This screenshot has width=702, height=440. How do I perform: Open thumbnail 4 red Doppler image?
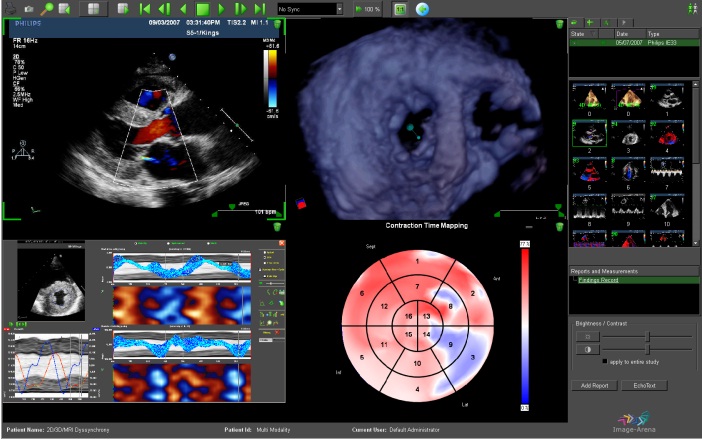667,133
